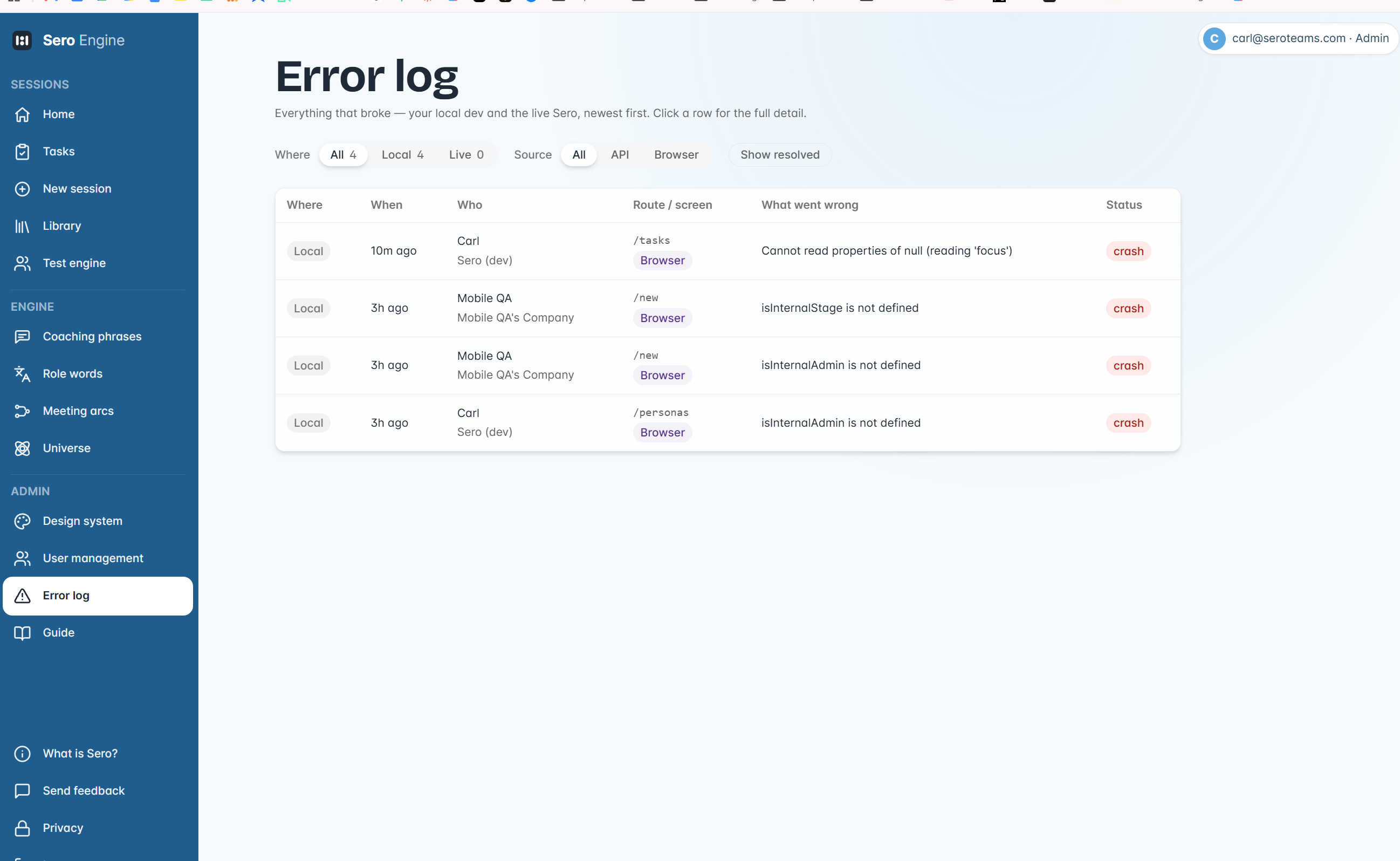The image size is (1400, 861).
Task: Click the /personas route text
Action: point(661,412)
